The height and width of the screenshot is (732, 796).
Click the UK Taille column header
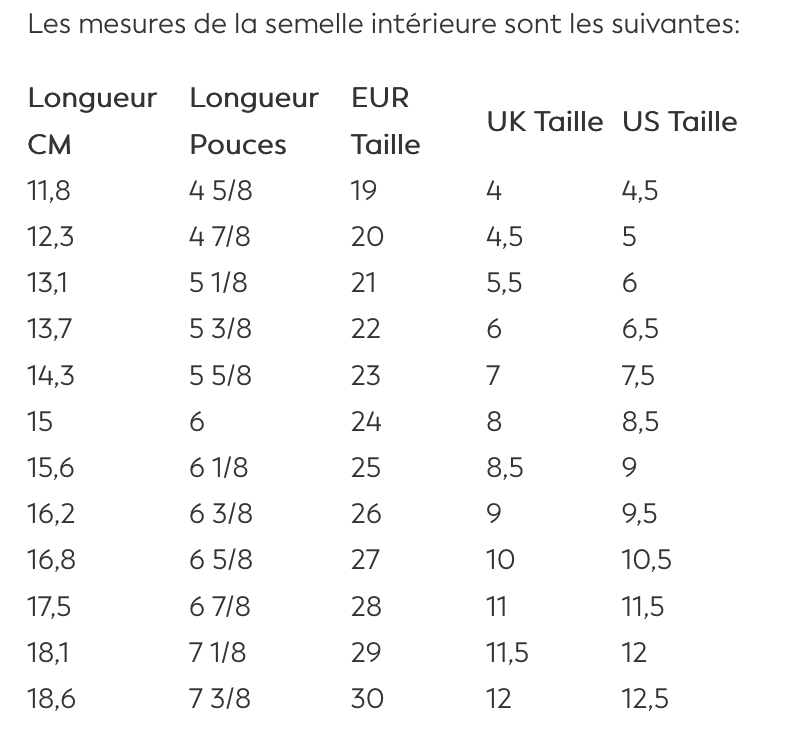[545, 122]
